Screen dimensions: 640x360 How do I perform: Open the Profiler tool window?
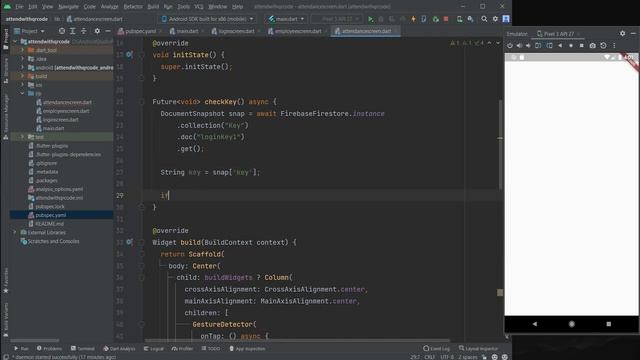(182, 349)
